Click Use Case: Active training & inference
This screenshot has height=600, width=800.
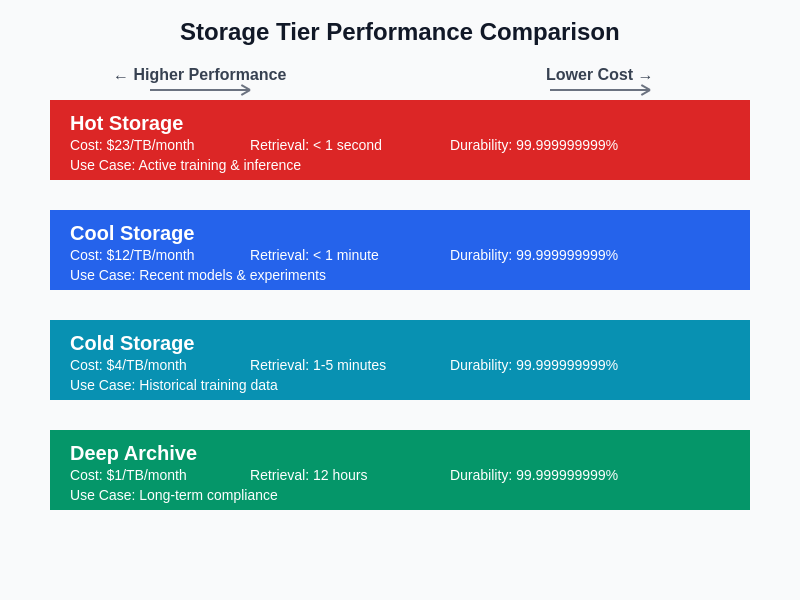(185, 165)
